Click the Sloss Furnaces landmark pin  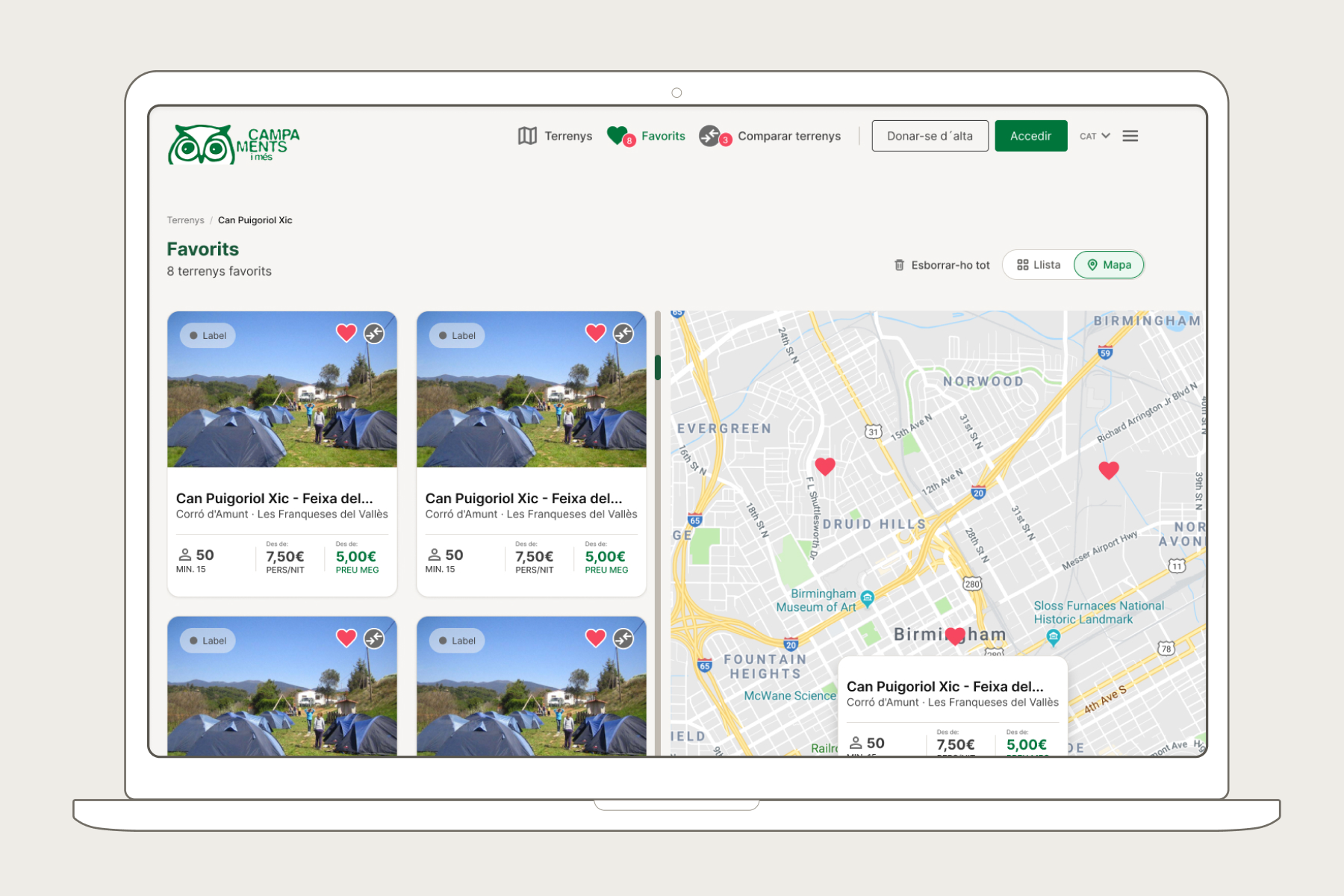(x=1054, y=637)
